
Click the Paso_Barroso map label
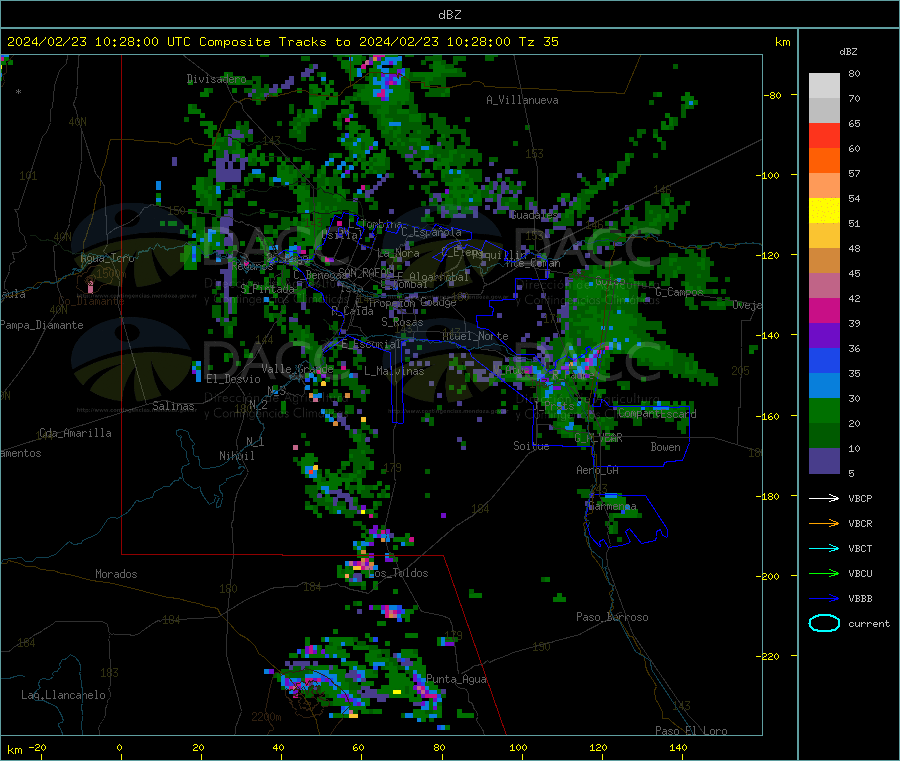(x=612, y=617)
